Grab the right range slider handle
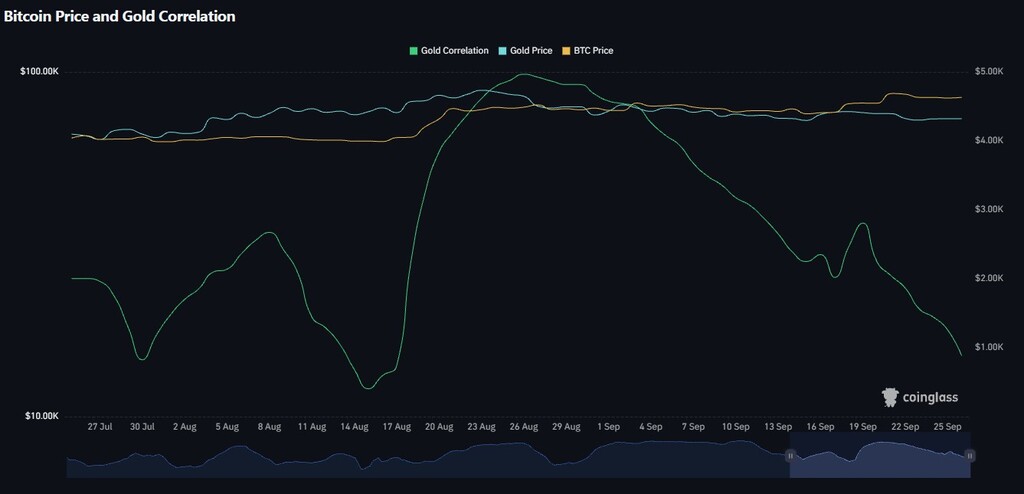 click(970, 455)
